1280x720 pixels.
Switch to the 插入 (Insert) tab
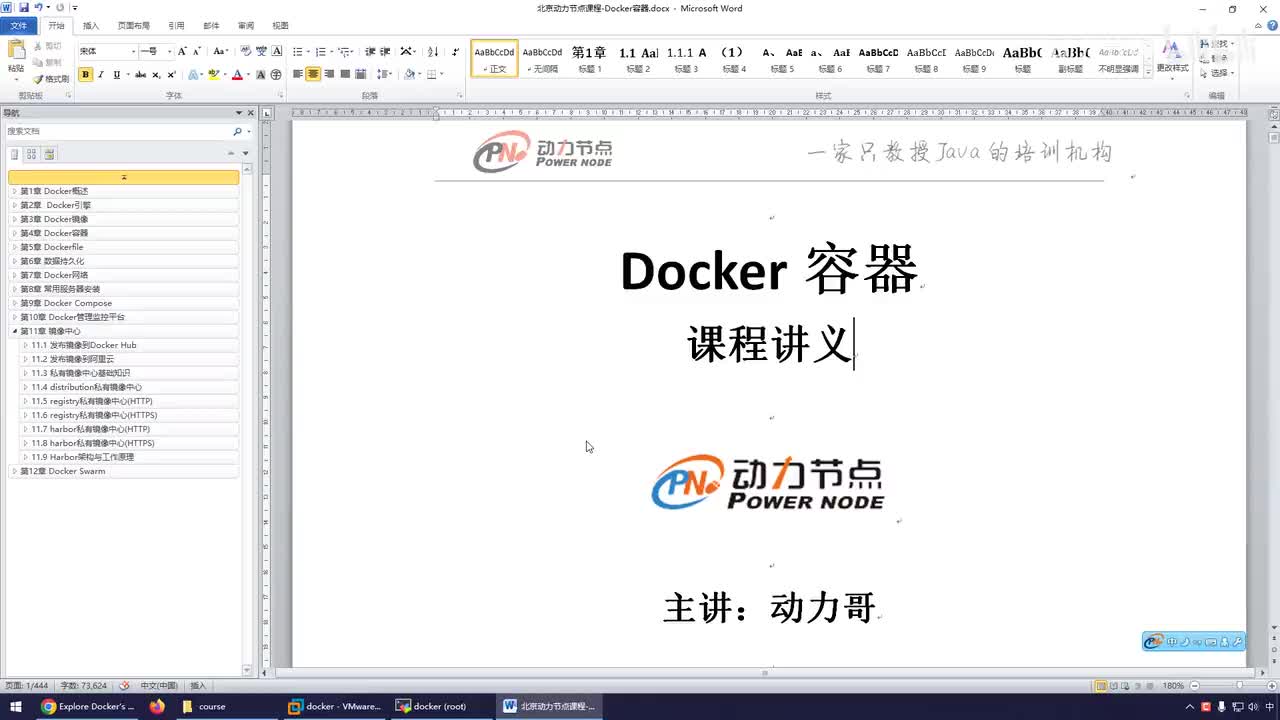pyautogui.click(x=91, y=26)
